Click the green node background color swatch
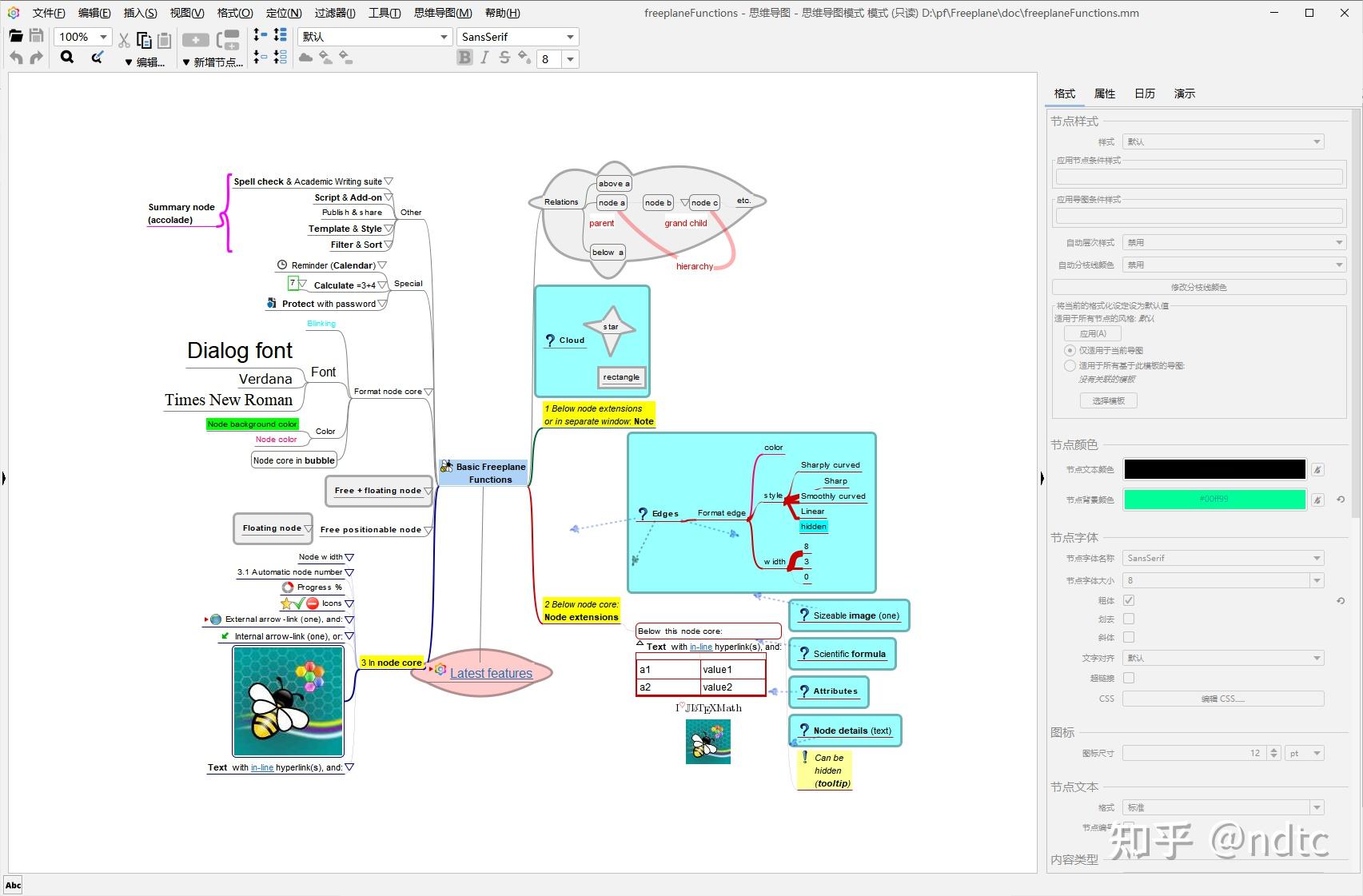Viewport: 1363px width, 896px height. pos(1214,500)
